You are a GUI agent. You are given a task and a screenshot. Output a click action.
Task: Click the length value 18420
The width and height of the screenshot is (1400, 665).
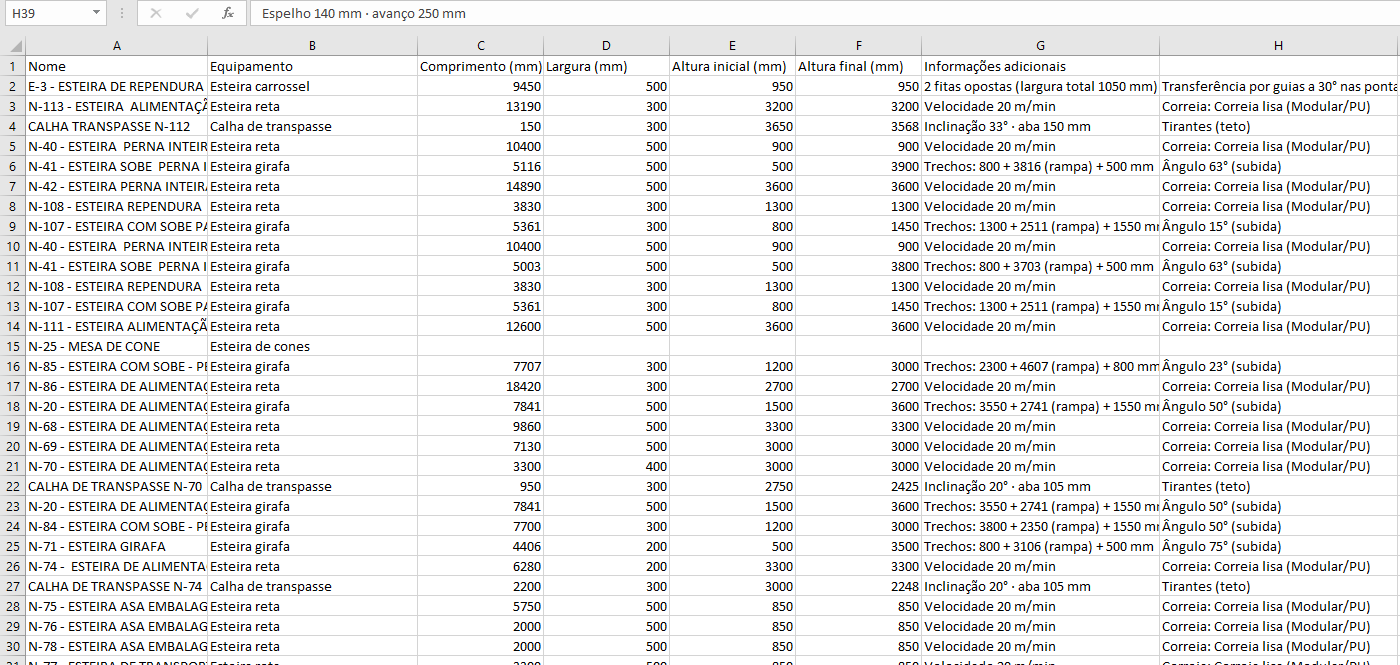[x=481, y=386]
